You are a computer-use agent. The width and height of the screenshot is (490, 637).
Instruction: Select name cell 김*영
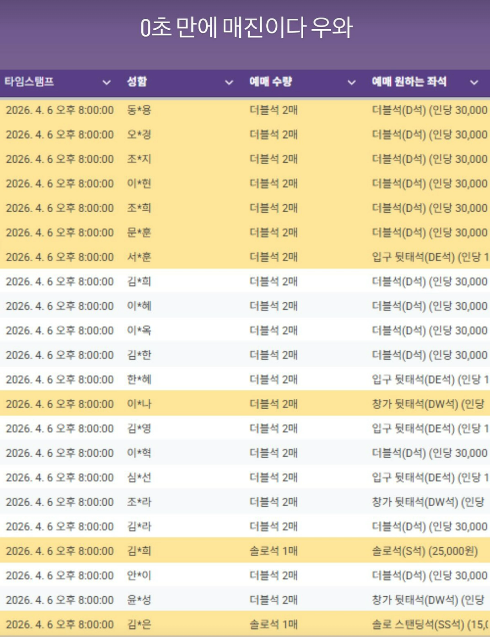(x=139, y=428)
